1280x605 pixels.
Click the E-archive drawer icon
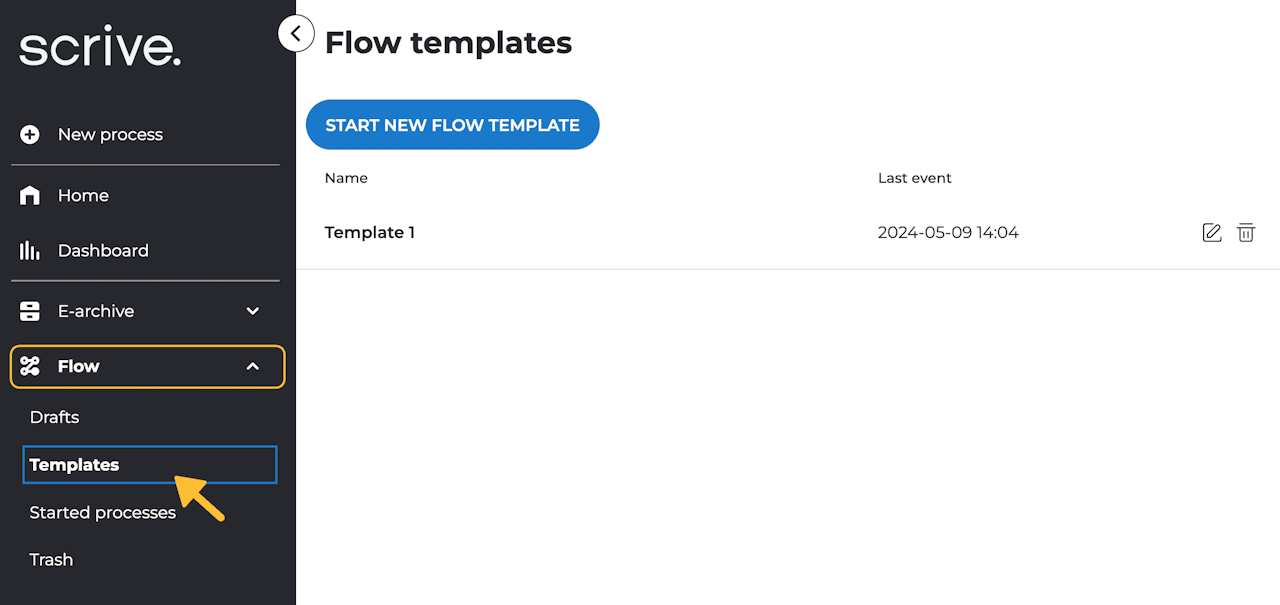tap(30, 311)
